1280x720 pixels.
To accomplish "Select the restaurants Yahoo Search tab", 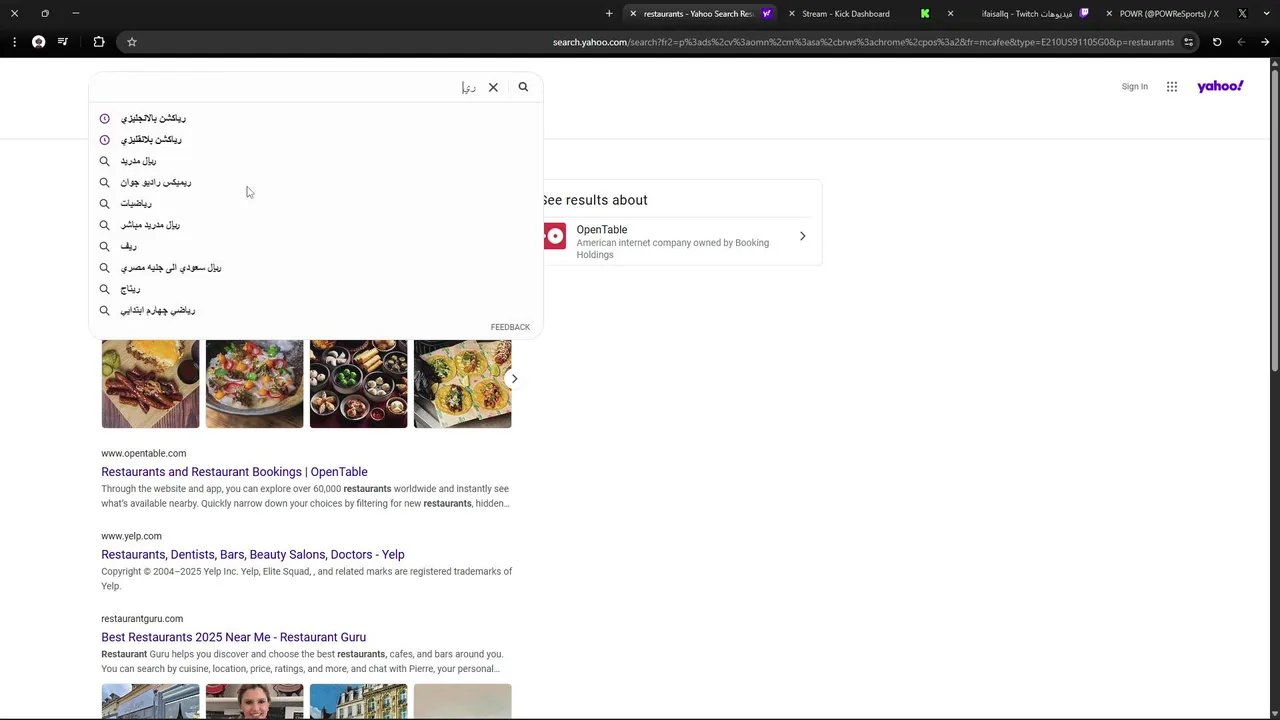I will pos(698,14).
